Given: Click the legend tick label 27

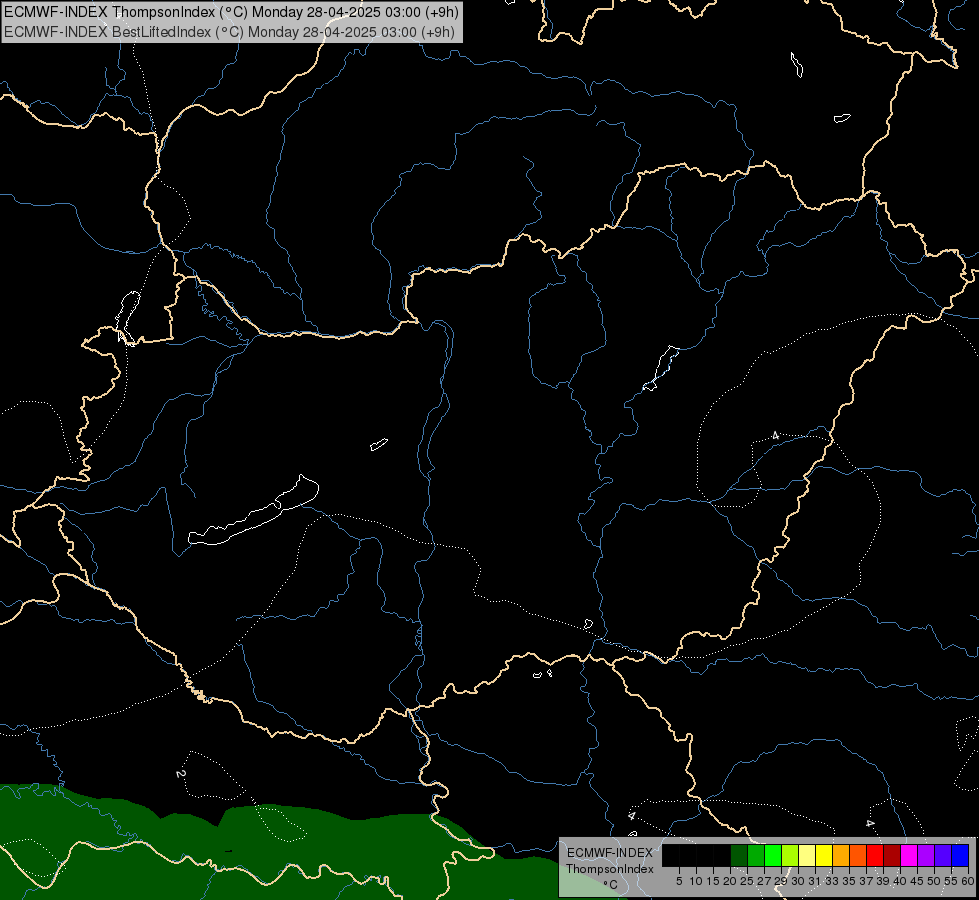Looking at the screenshot, I should [764, 881].
